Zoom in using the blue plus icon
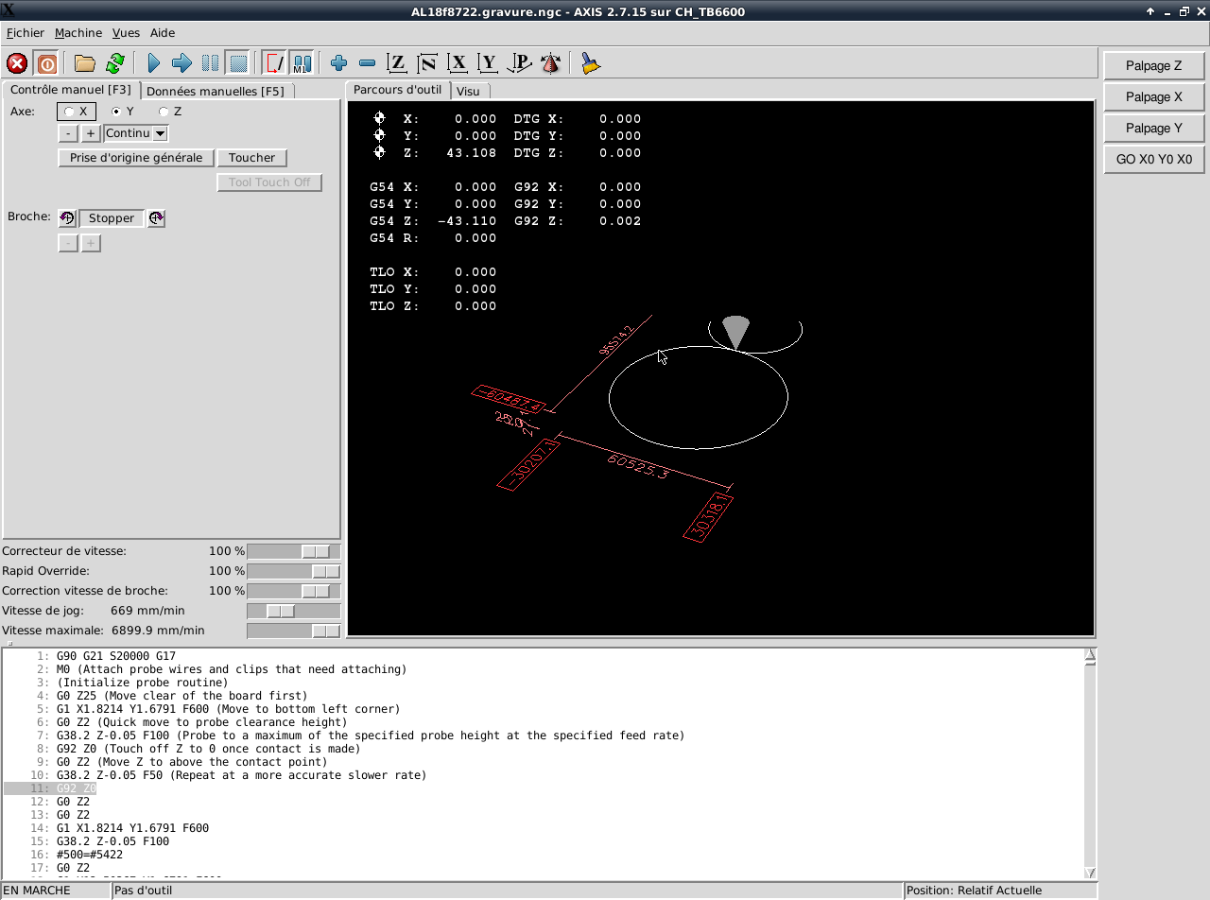 339,64
